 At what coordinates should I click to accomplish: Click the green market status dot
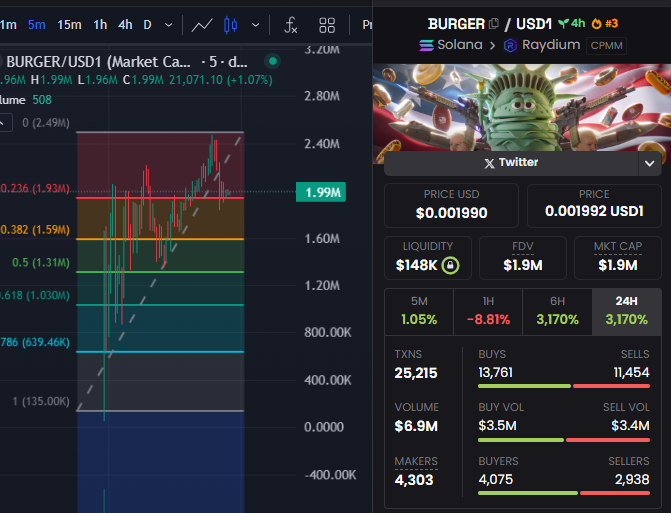pyautogui.click(x=273, y=61)
